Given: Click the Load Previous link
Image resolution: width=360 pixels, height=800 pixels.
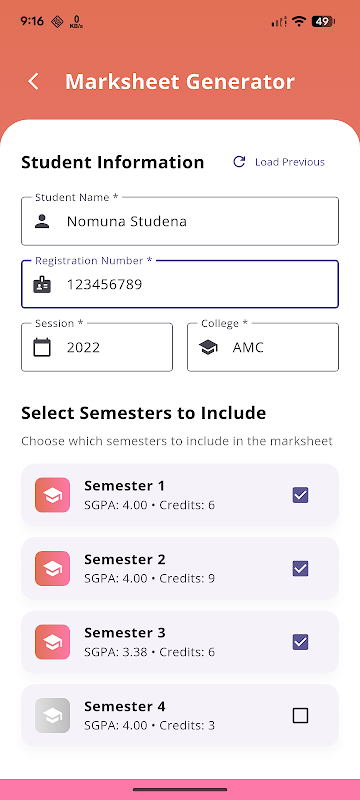Looking at the screenshot, I should coord(290,162).
